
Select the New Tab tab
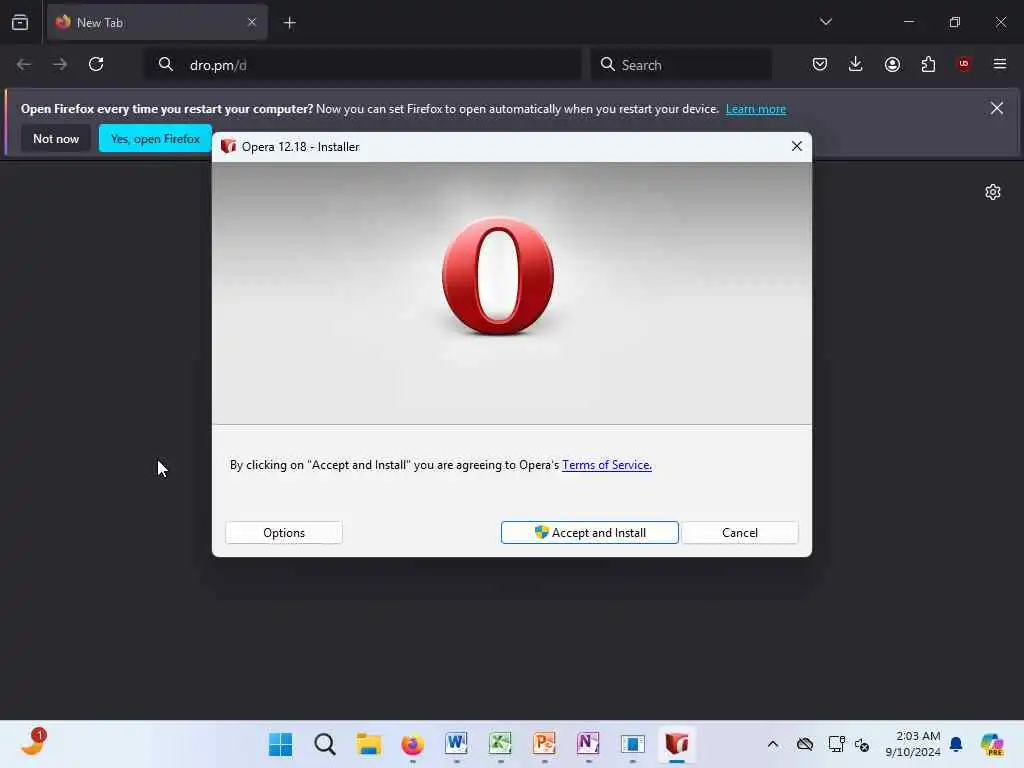click(157, 22)
